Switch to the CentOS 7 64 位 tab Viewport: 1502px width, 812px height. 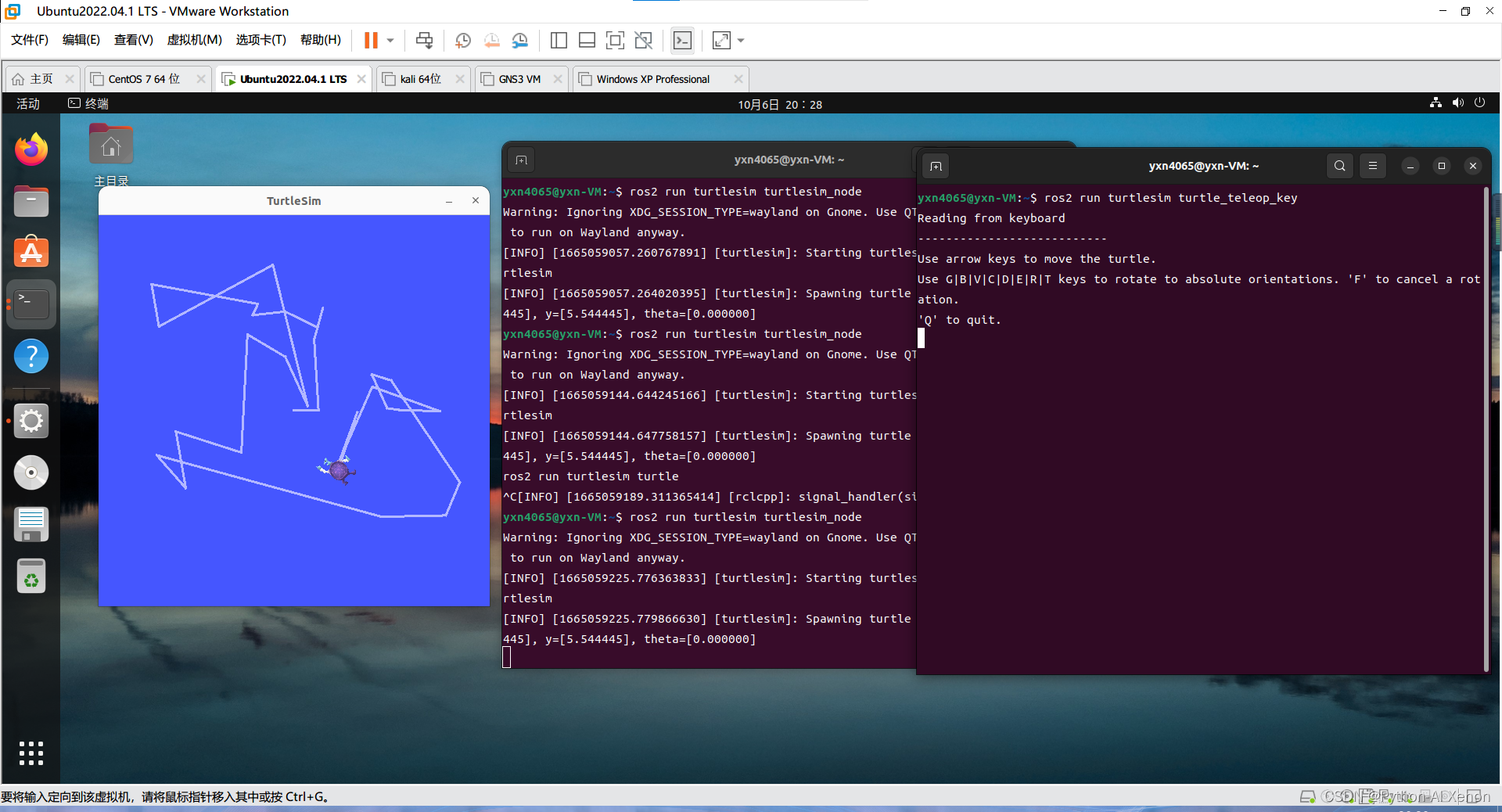point(144,79)
